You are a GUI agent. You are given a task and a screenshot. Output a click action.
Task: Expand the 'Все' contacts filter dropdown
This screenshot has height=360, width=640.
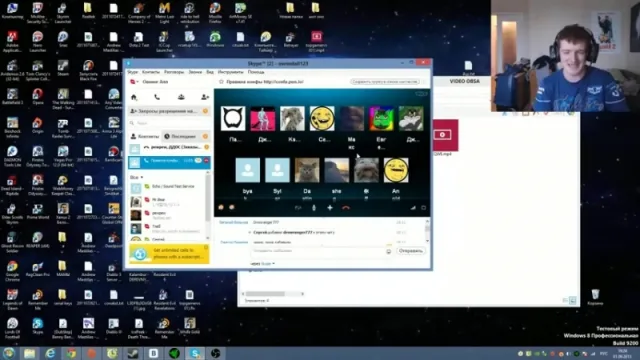click(x=136, y=177)
